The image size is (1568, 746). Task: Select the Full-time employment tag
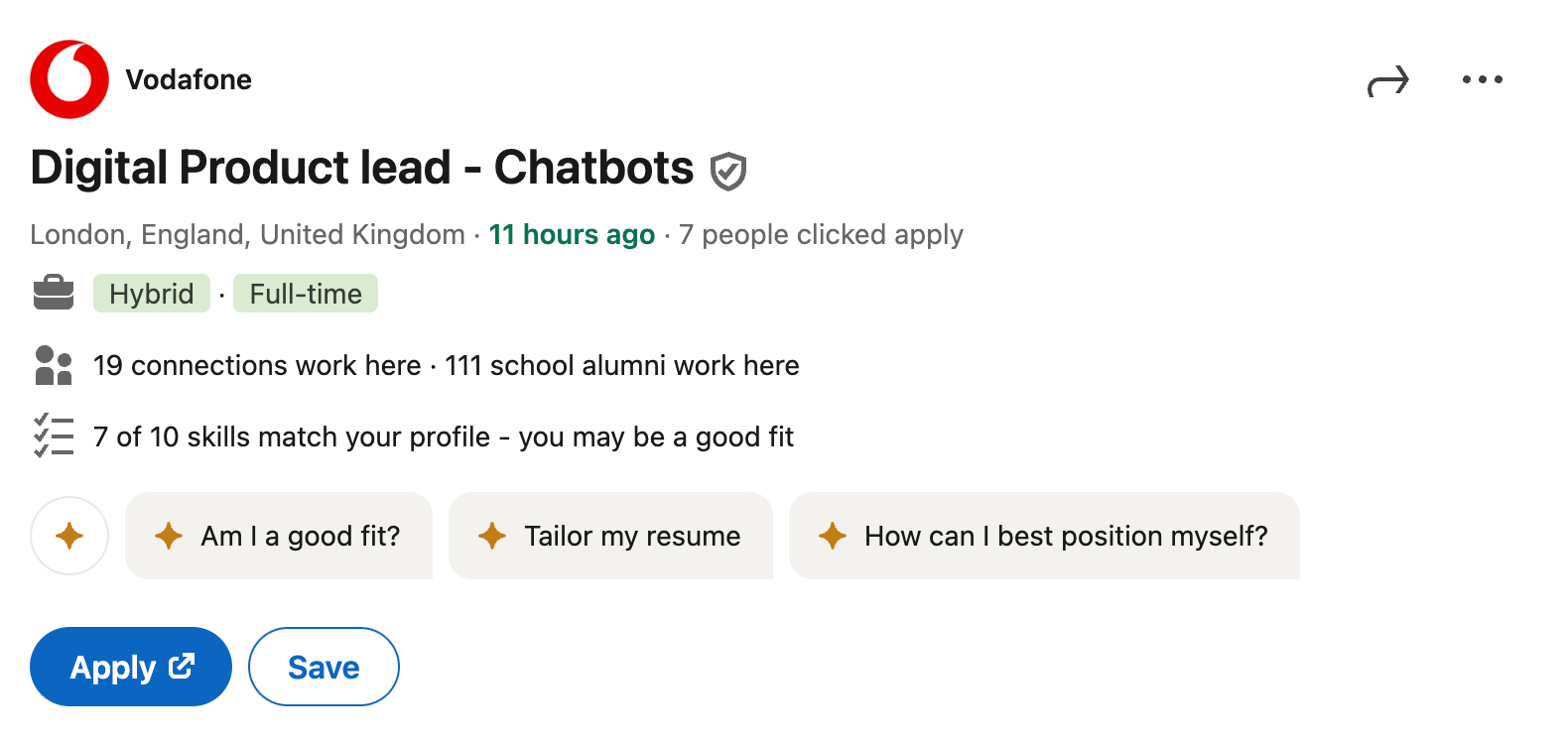[x=305, y=293]
